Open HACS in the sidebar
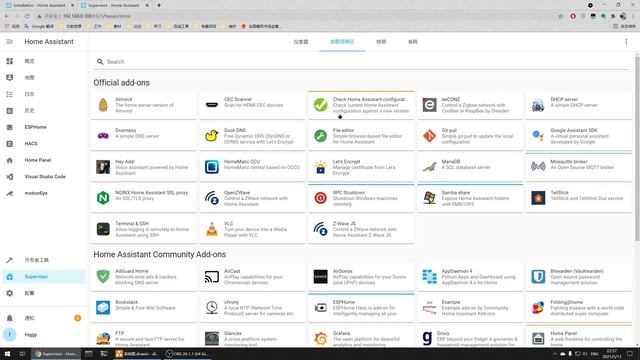Viewport: 640px width, 360px height. (x=44, y=144)
